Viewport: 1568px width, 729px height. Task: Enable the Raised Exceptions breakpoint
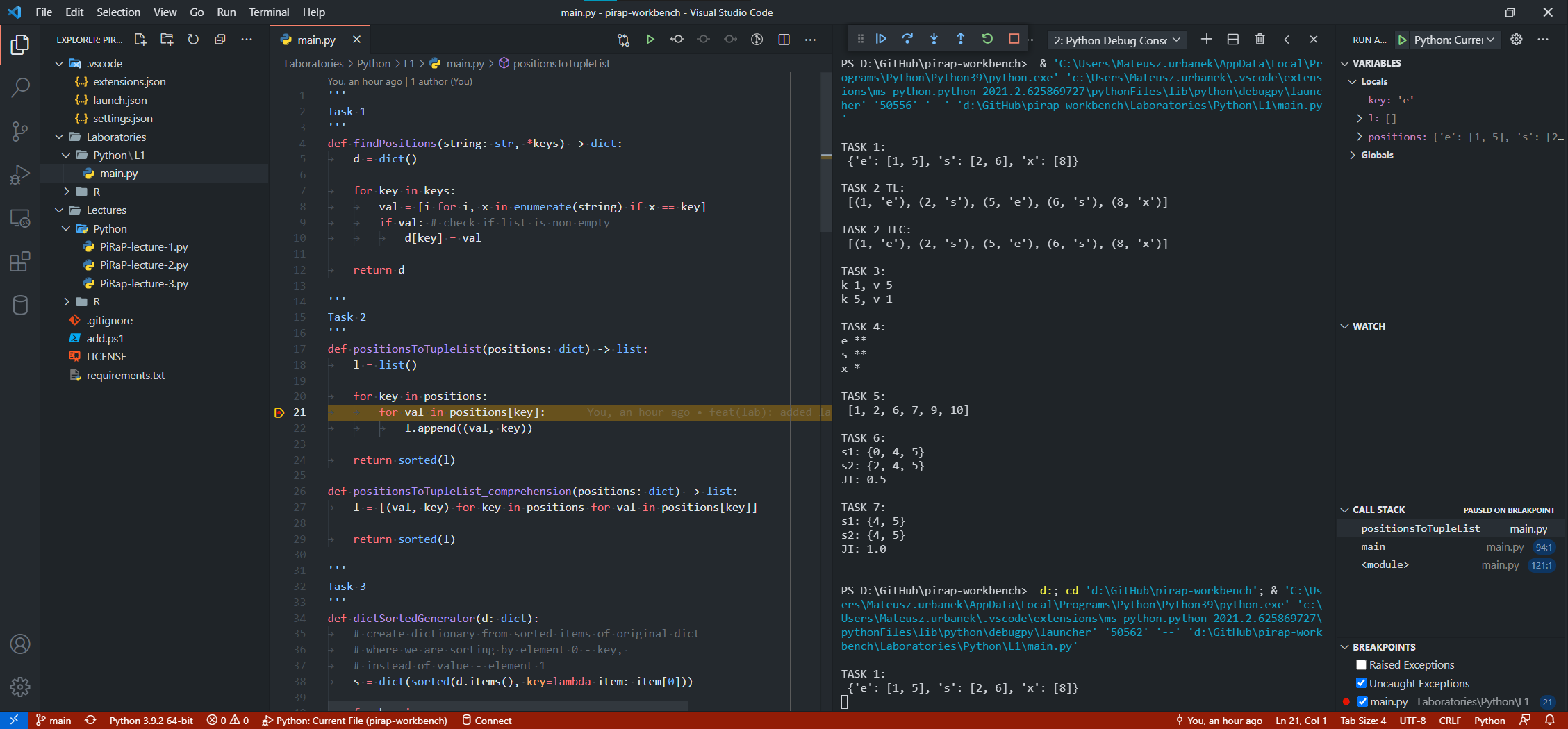1361,664
